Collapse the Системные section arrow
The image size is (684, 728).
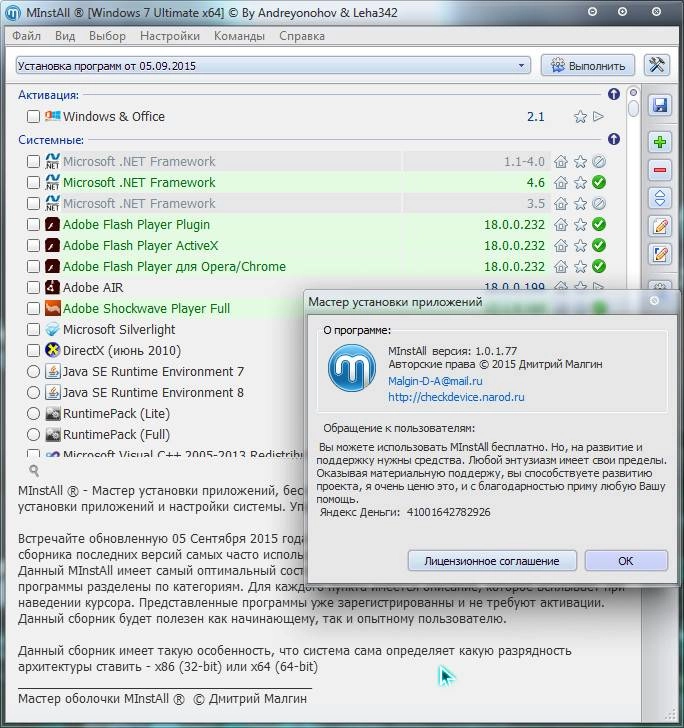coord(614,139)
